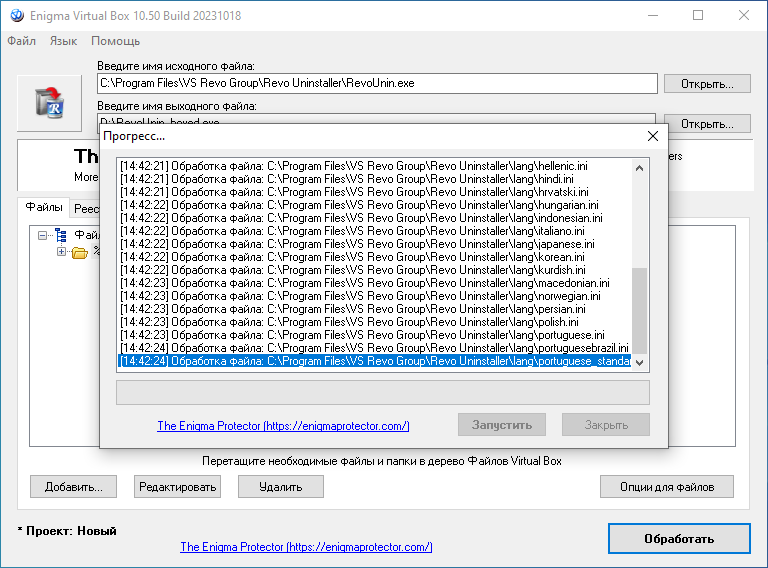Screen dimensions: 768x568
Task: Select the persian.ini log line
Action: (375, 308)
